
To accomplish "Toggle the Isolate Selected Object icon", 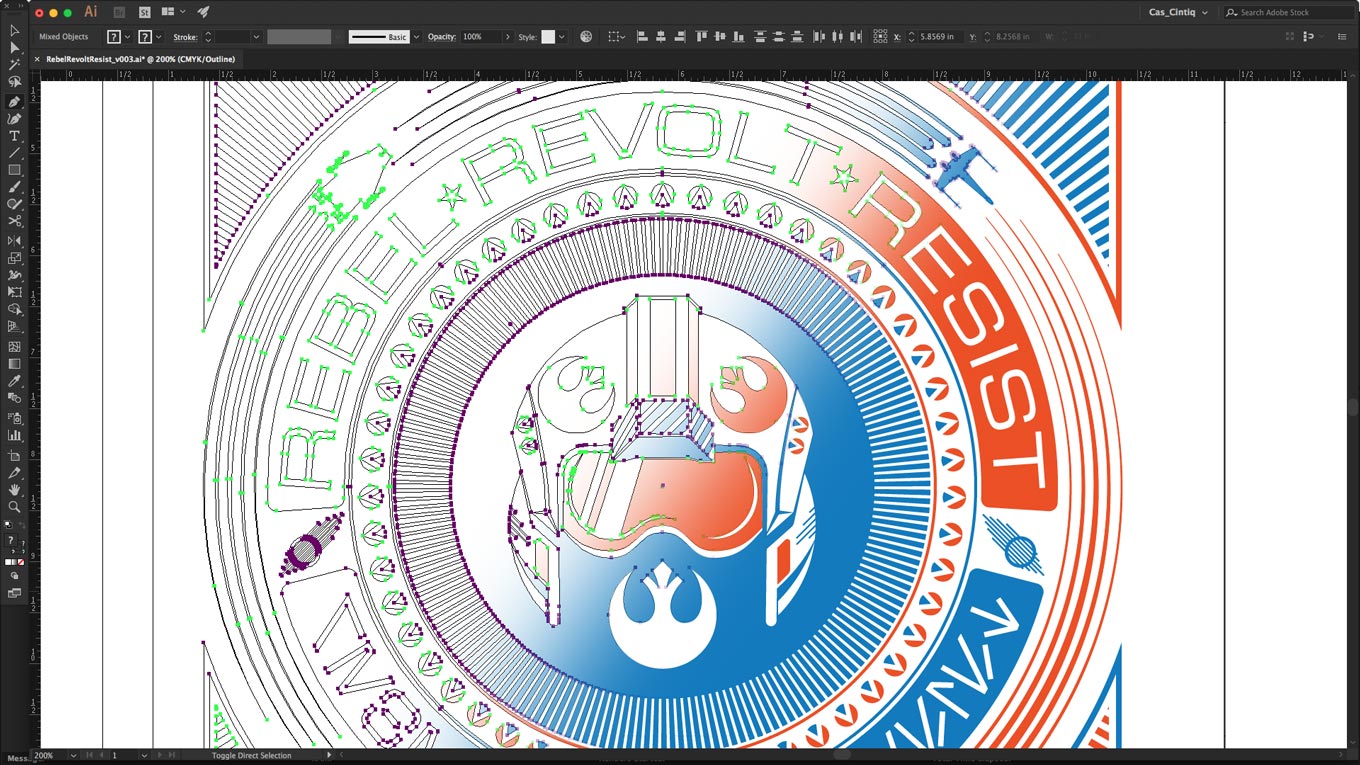I will pos(1290,37).
